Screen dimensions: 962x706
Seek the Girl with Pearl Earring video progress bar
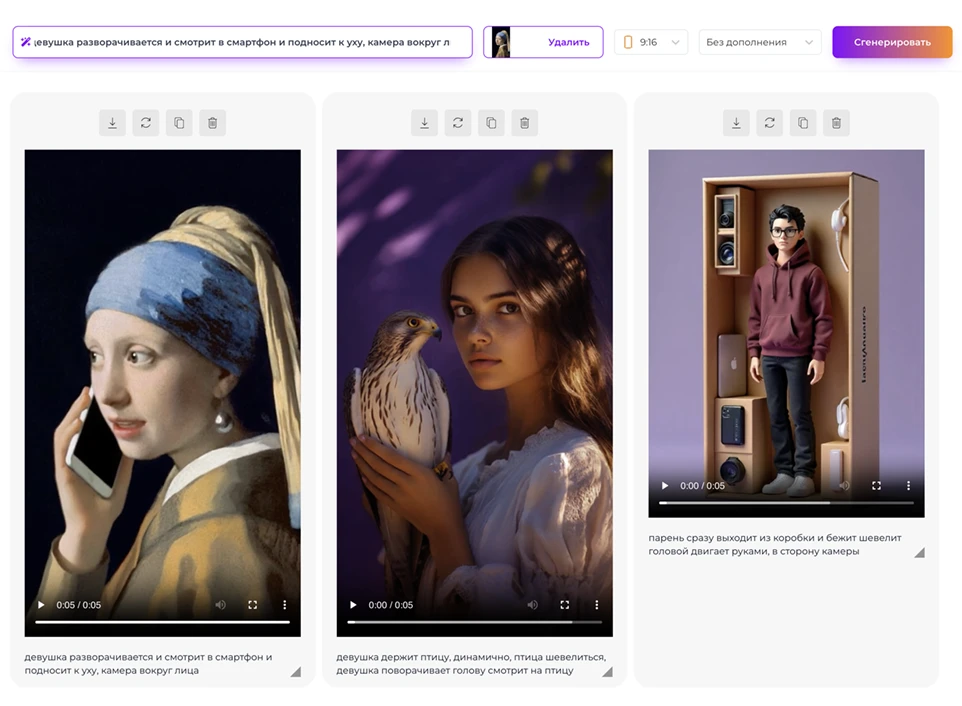(x=163, y=622)
